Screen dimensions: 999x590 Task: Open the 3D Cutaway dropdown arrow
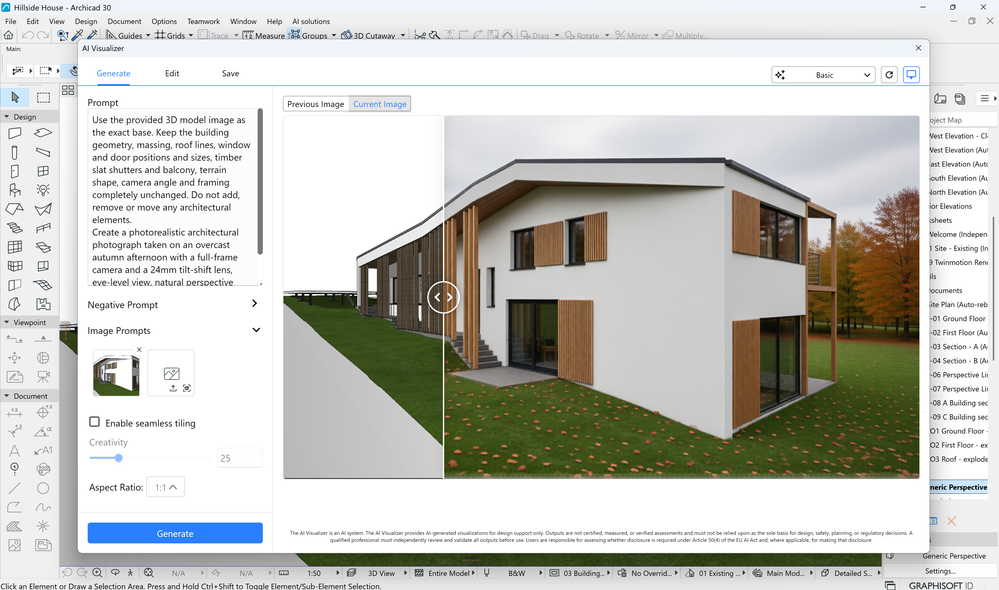[403, 36]
